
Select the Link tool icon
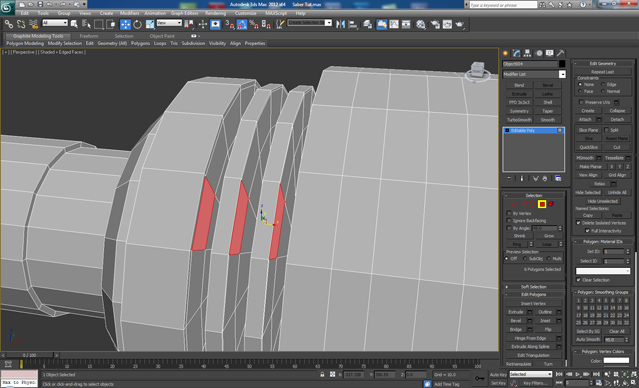[x=9, y=24]
